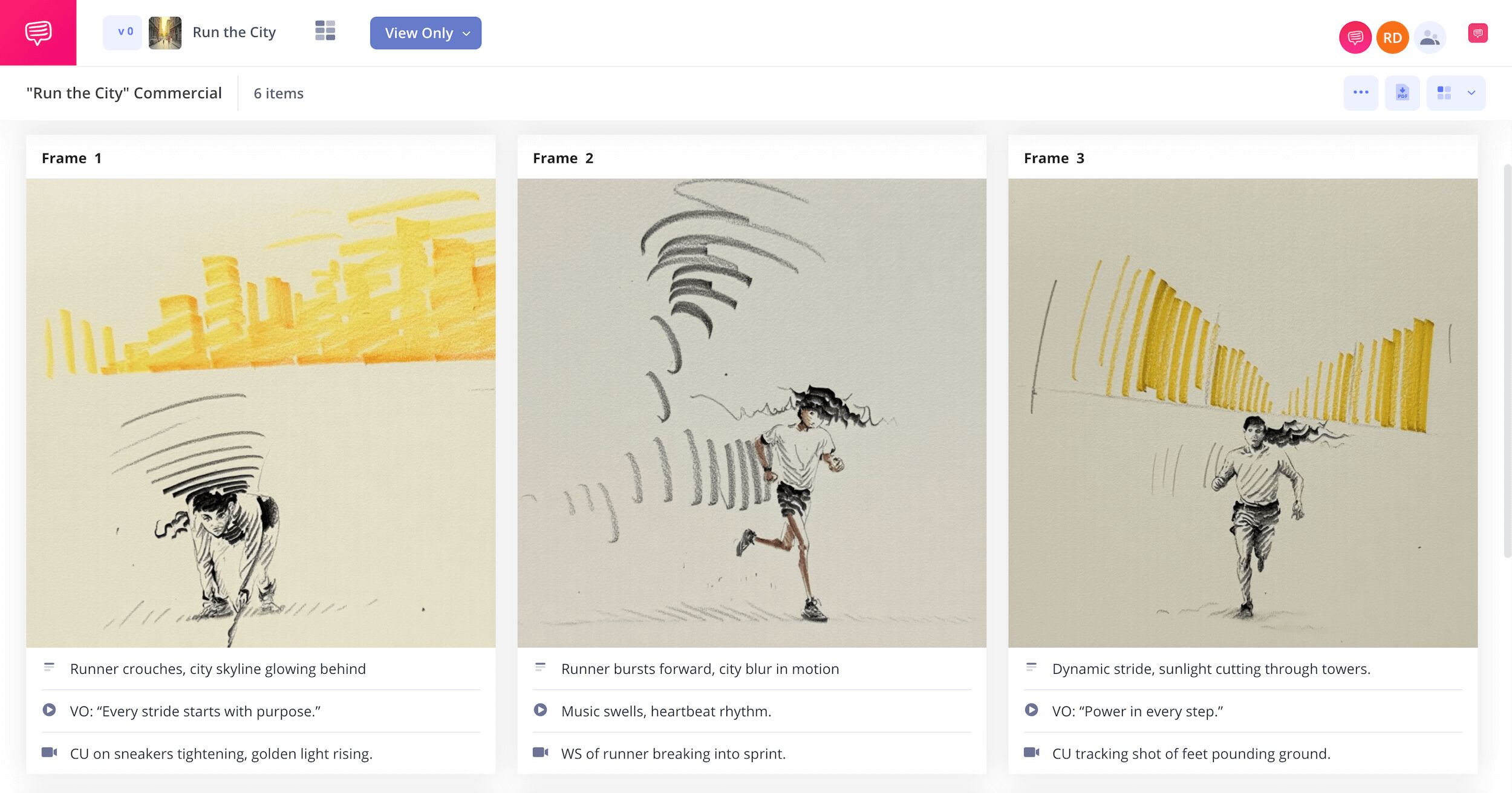Click the PDF export icon
Viewport: 1512px width, 793px height.
click(x=1402, y=93)
